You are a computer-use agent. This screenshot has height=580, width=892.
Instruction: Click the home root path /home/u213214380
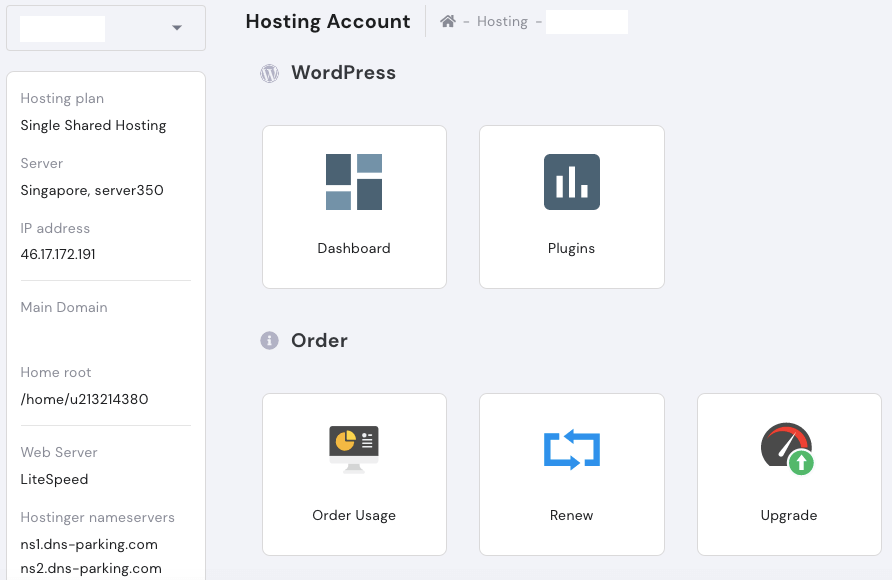coord(84,399)
